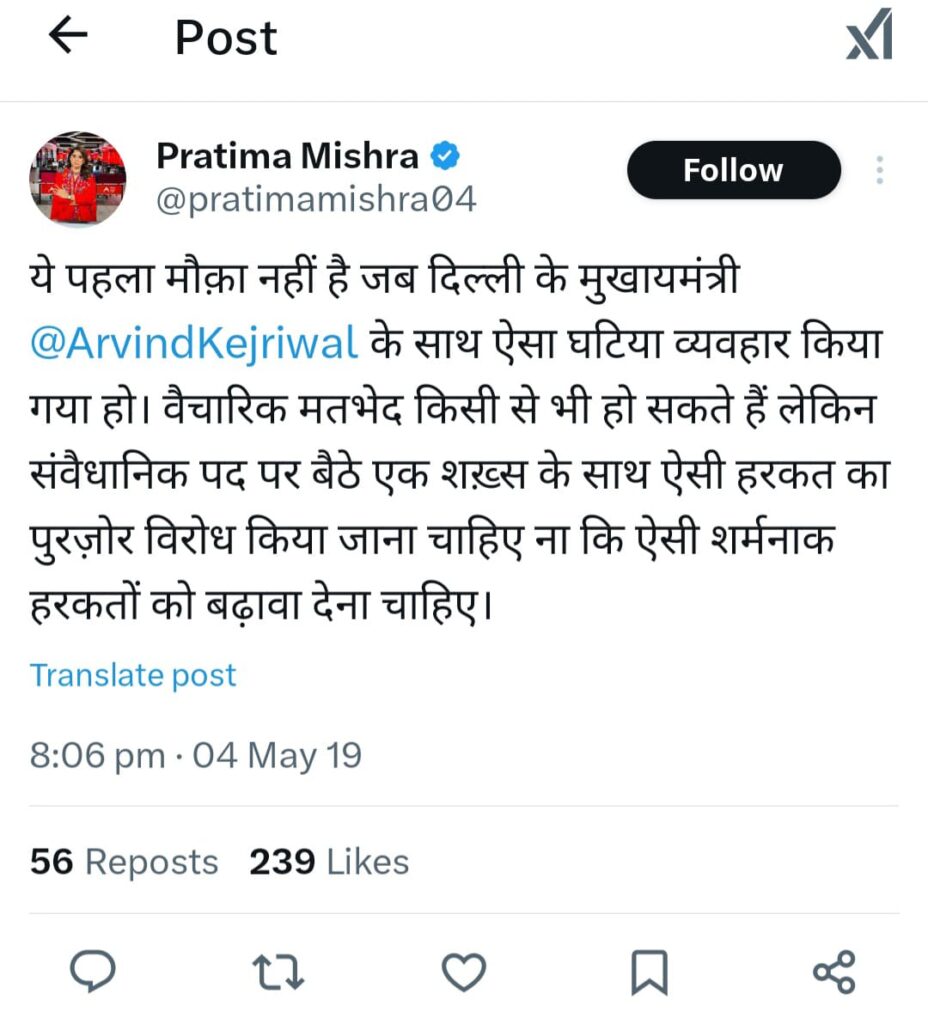
Task: Like the post with heart icon
Action: (464, 972)
